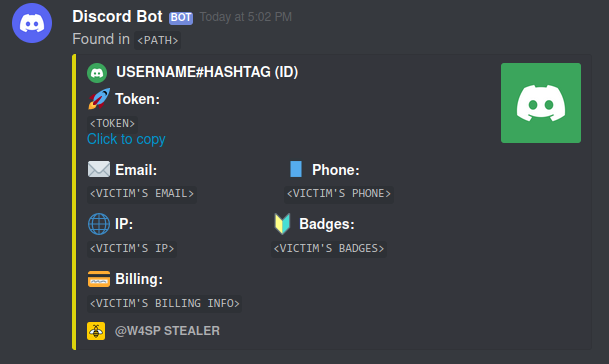This screenshot has height=364, width=609.
Task: Click the blue phone emoji icon
Action: coord(296,169)
